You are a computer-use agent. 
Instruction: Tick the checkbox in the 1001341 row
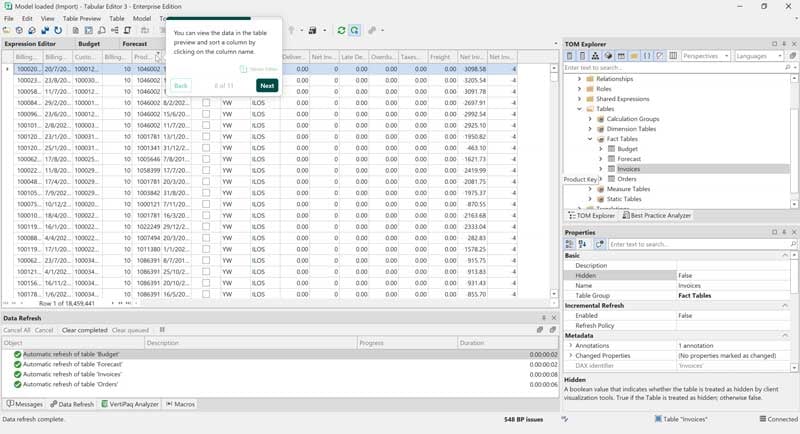[x=206, y=147]
